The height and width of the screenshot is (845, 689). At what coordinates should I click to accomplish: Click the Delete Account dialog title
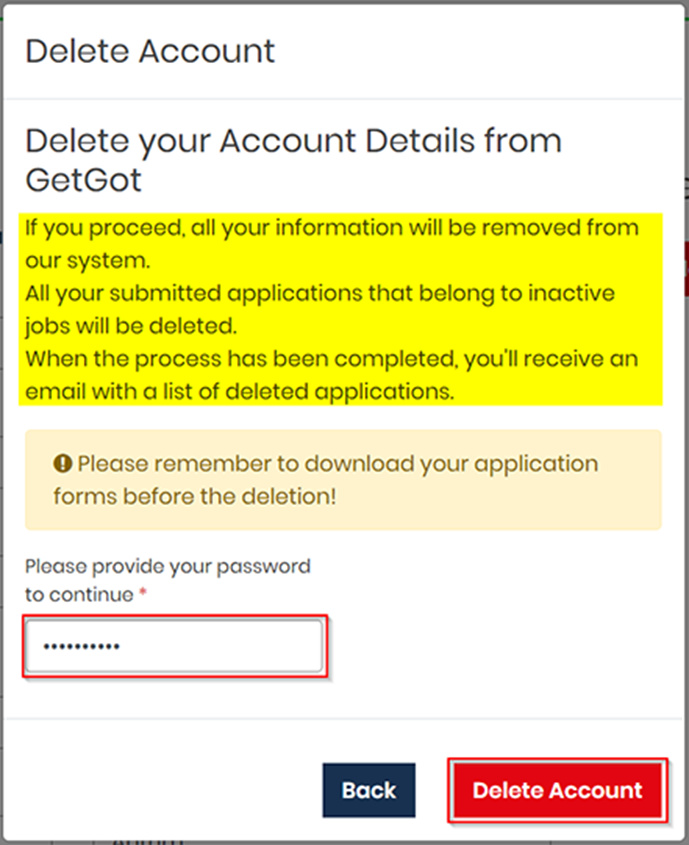point(150,52)
